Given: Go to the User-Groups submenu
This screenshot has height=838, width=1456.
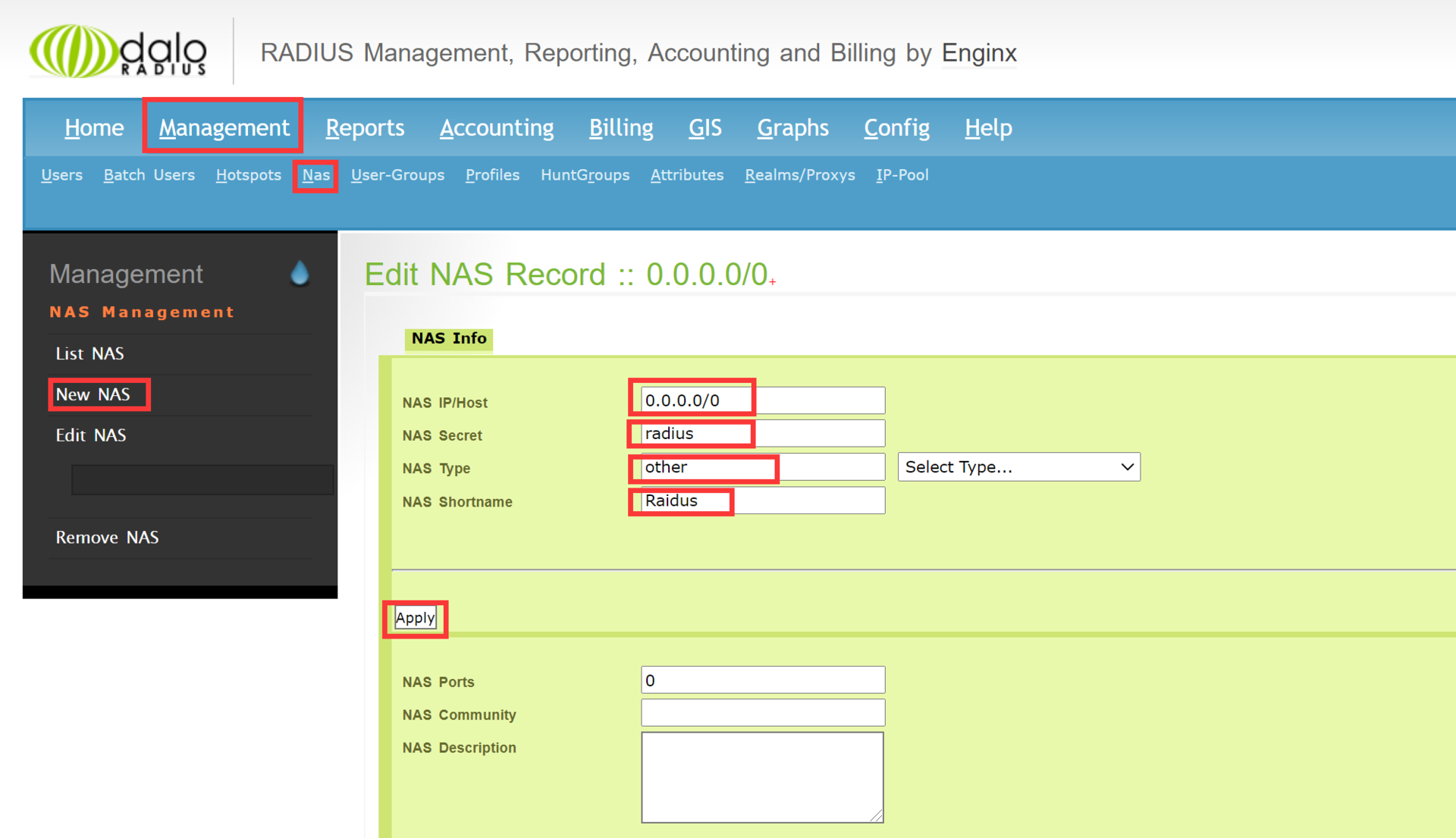Looking at the screenshot, I should tap(397, 175).
